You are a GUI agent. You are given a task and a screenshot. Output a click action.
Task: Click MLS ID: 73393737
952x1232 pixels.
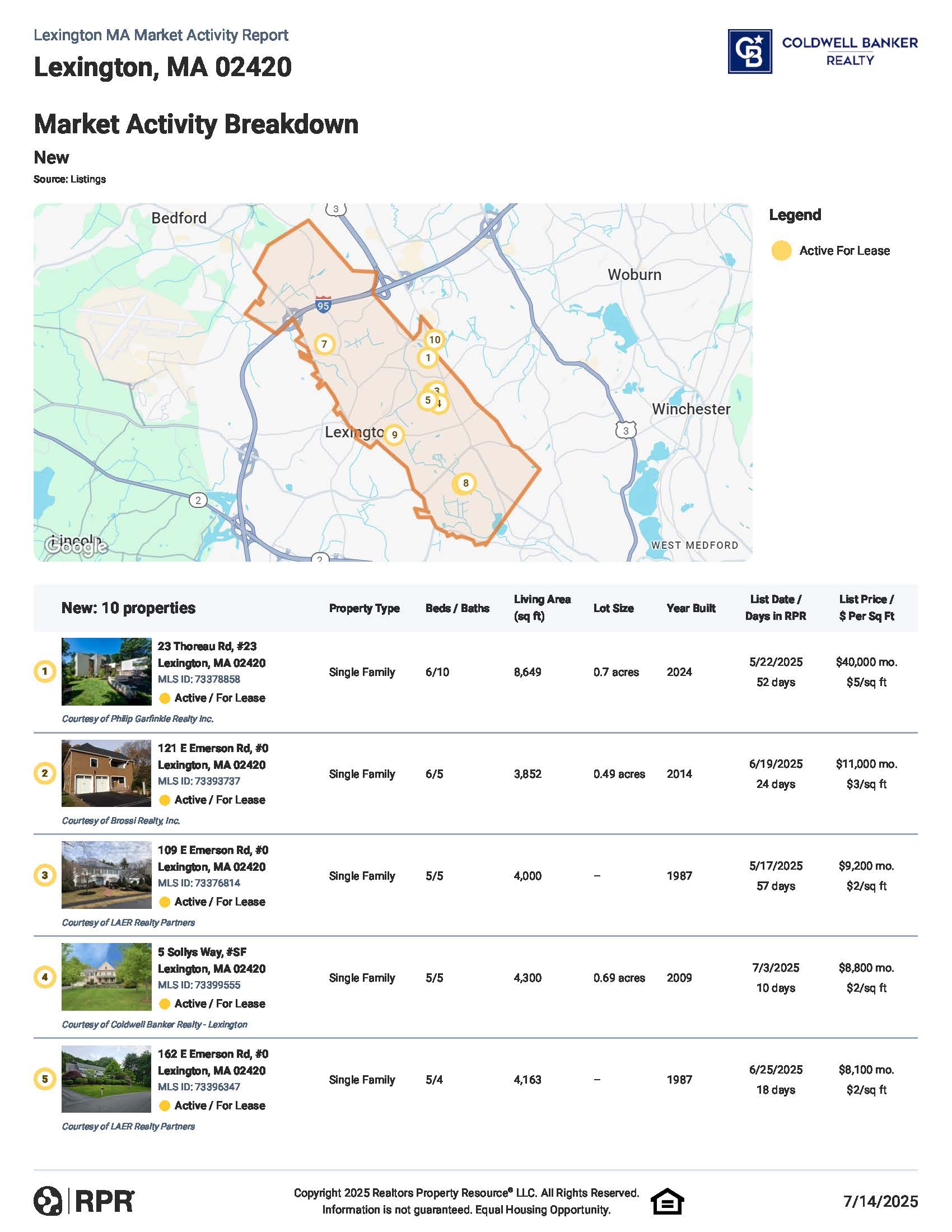[x=199, y=781]
